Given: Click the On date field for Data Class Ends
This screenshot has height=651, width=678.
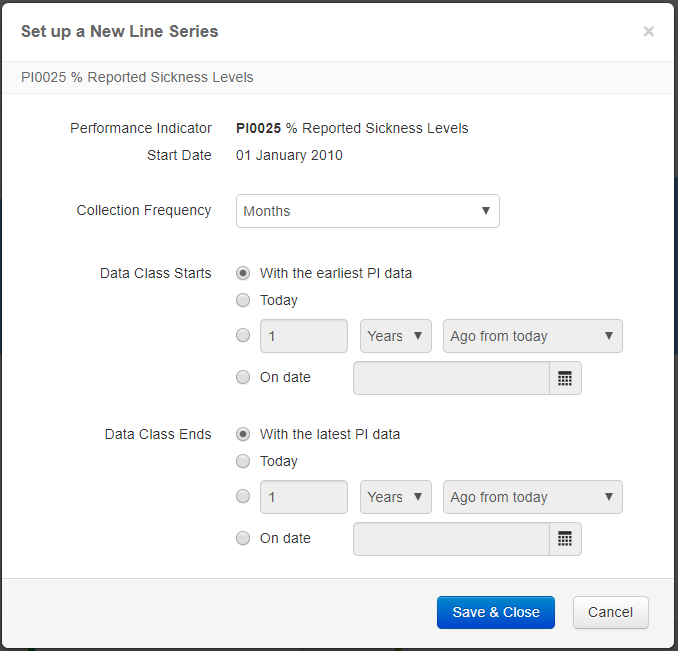Looking at the screenshot, I should tap(451, 539).
